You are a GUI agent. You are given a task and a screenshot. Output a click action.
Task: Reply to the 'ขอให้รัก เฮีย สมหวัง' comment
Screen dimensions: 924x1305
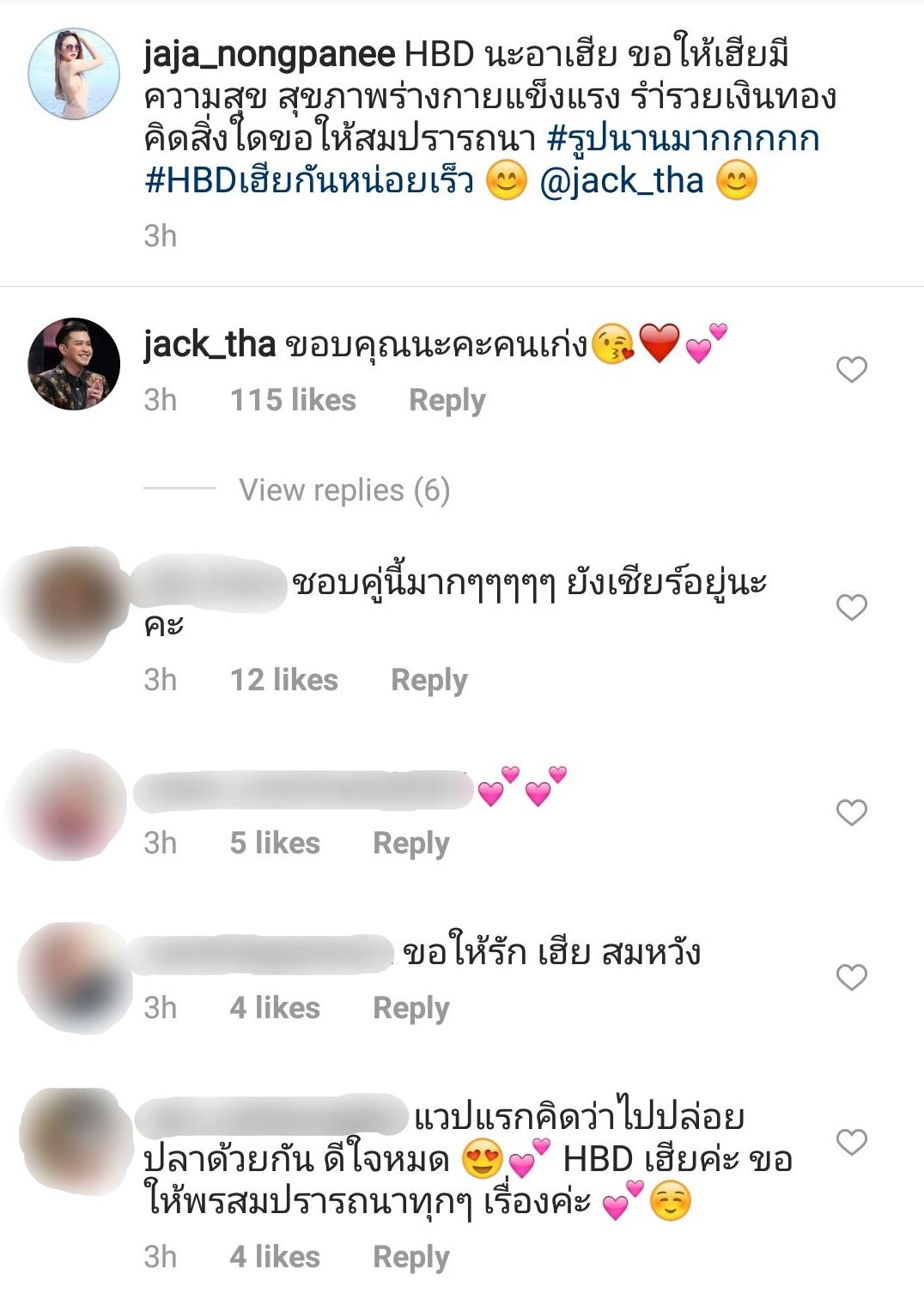[x=411, y=1009]
